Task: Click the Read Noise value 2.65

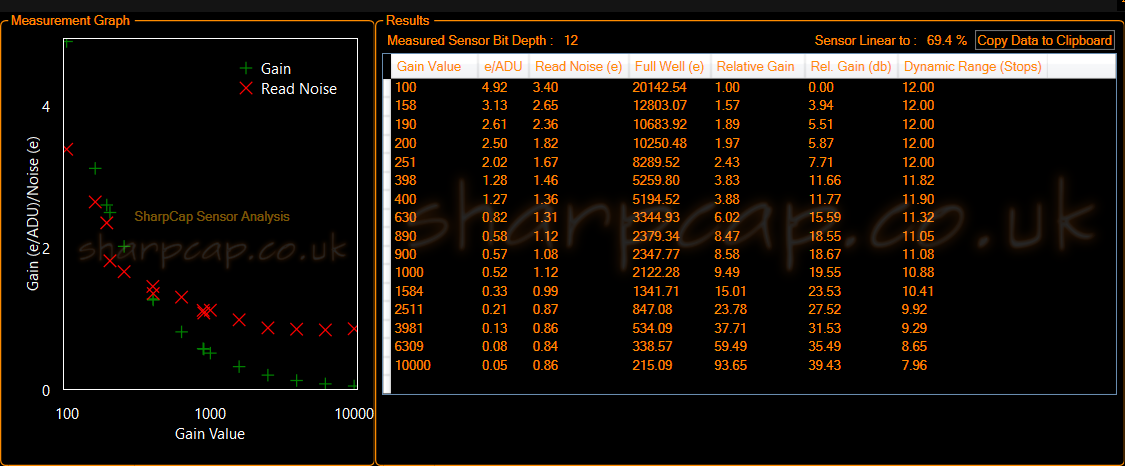Action: pos(545,105)
